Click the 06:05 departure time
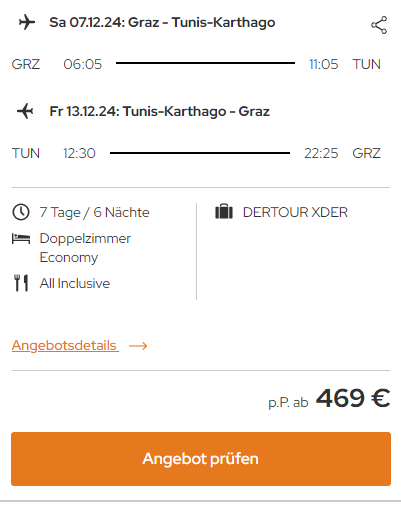Screen dimensions: 401x506 [83, 64]
